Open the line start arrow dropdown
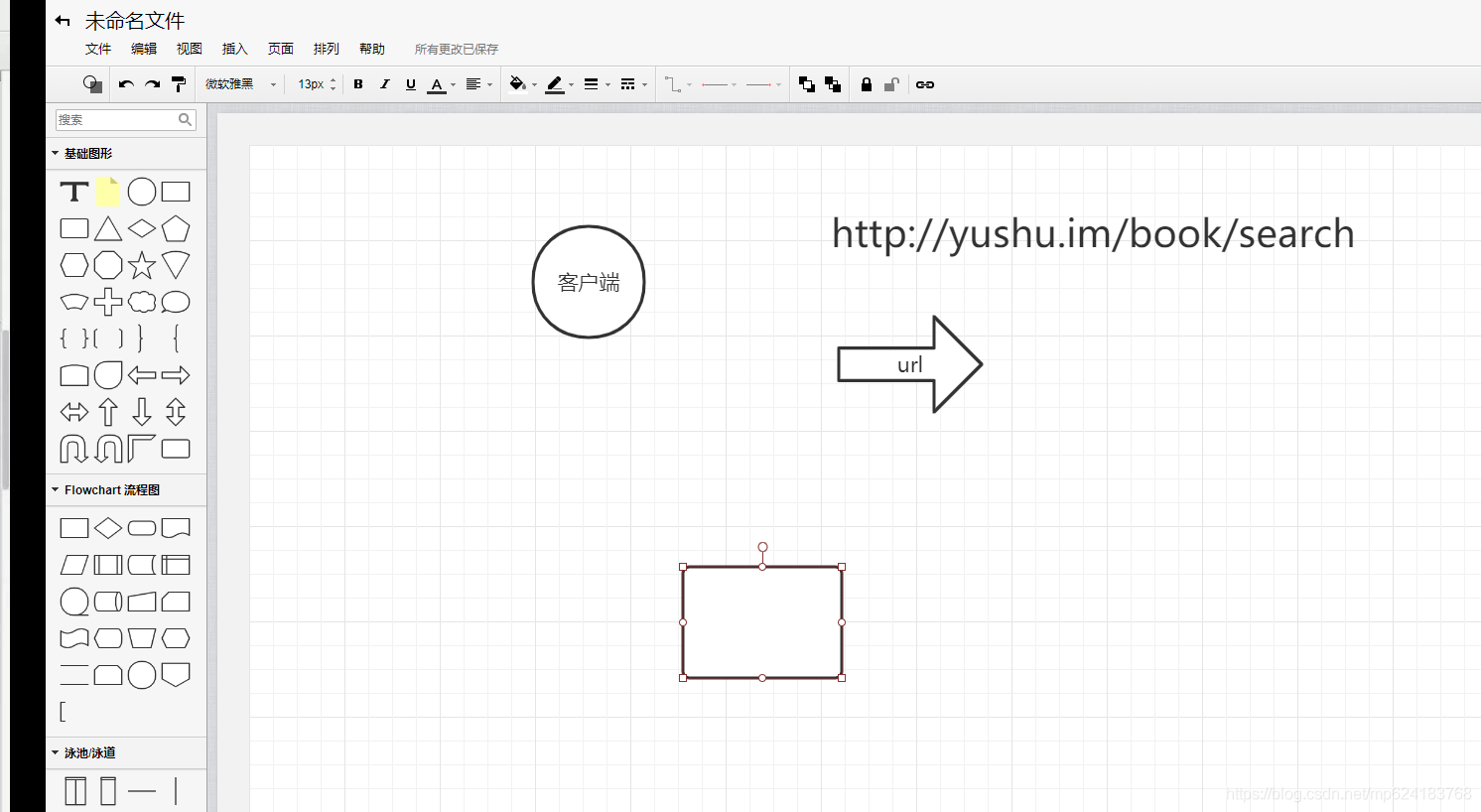 pos(719,84)
